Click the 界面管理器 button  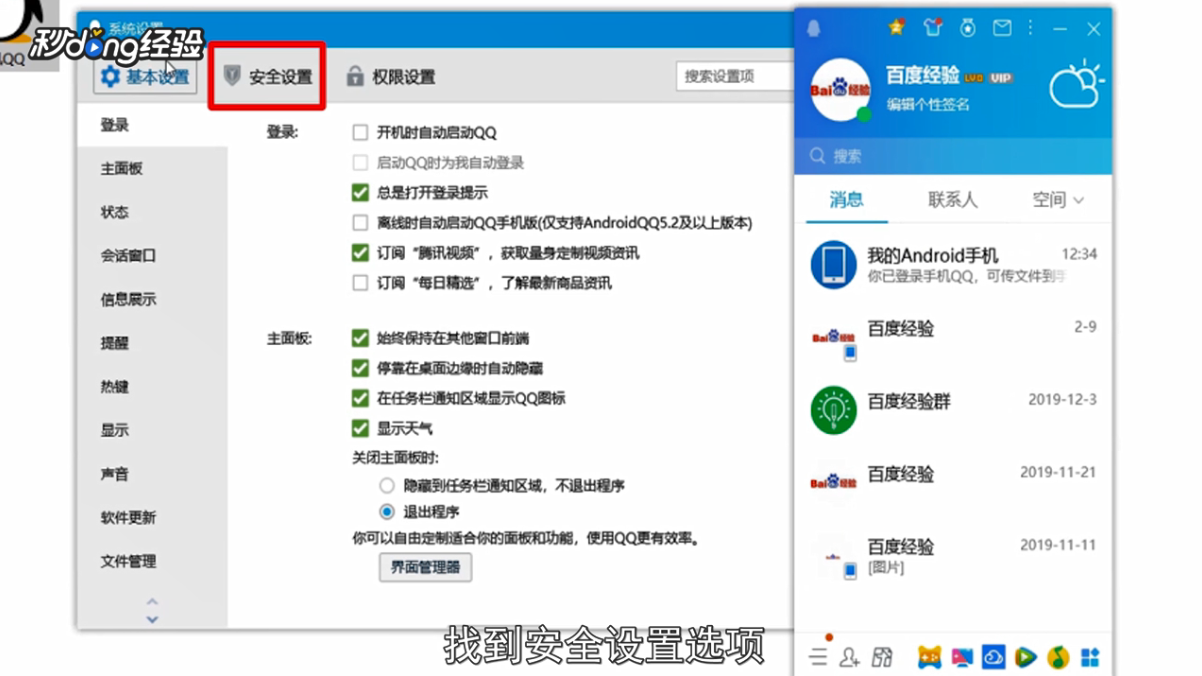(425, 567)
